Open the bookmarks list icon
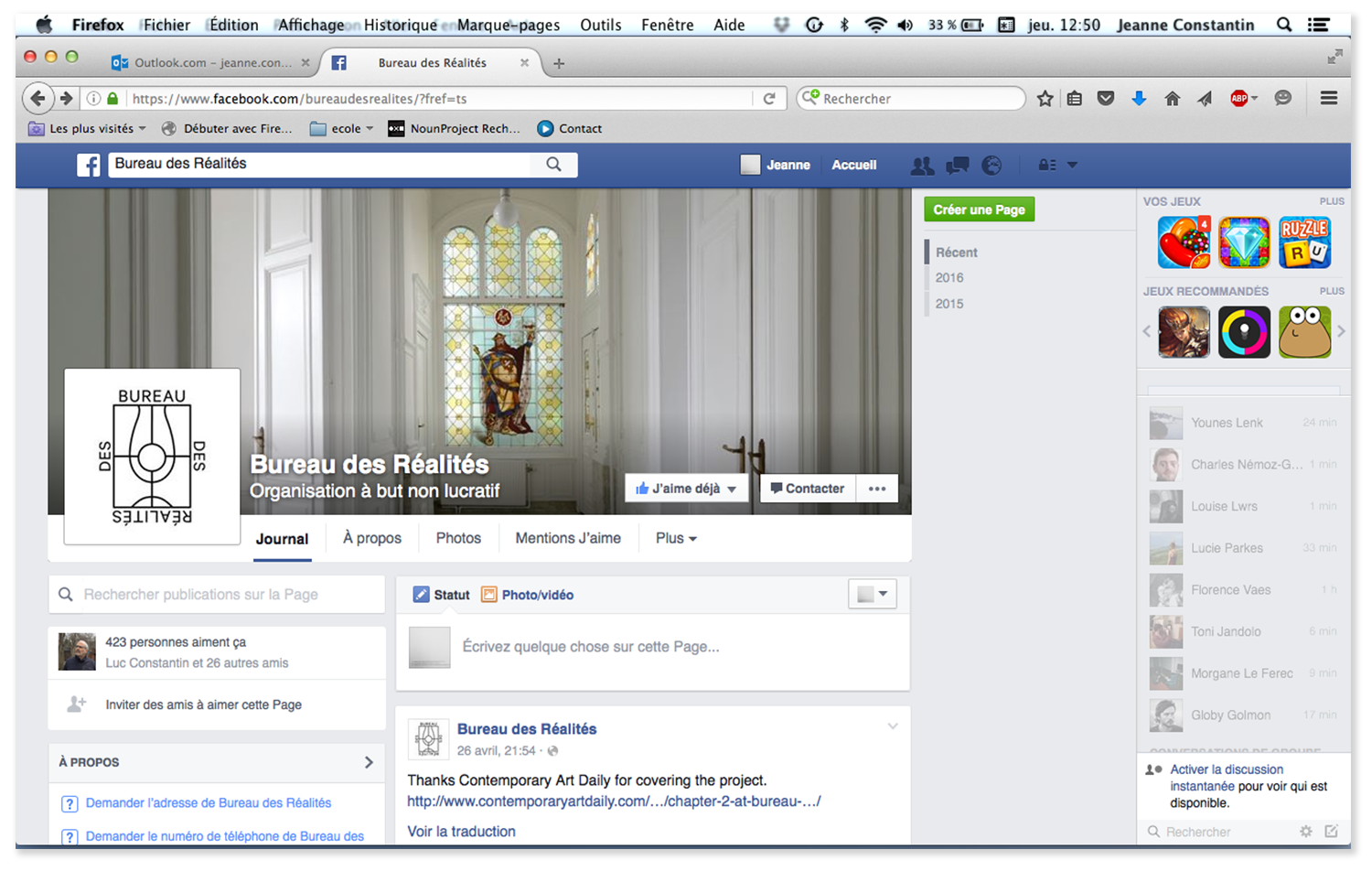The width and height of the screenshot is (1372, 871). [x=1075, y=99]
